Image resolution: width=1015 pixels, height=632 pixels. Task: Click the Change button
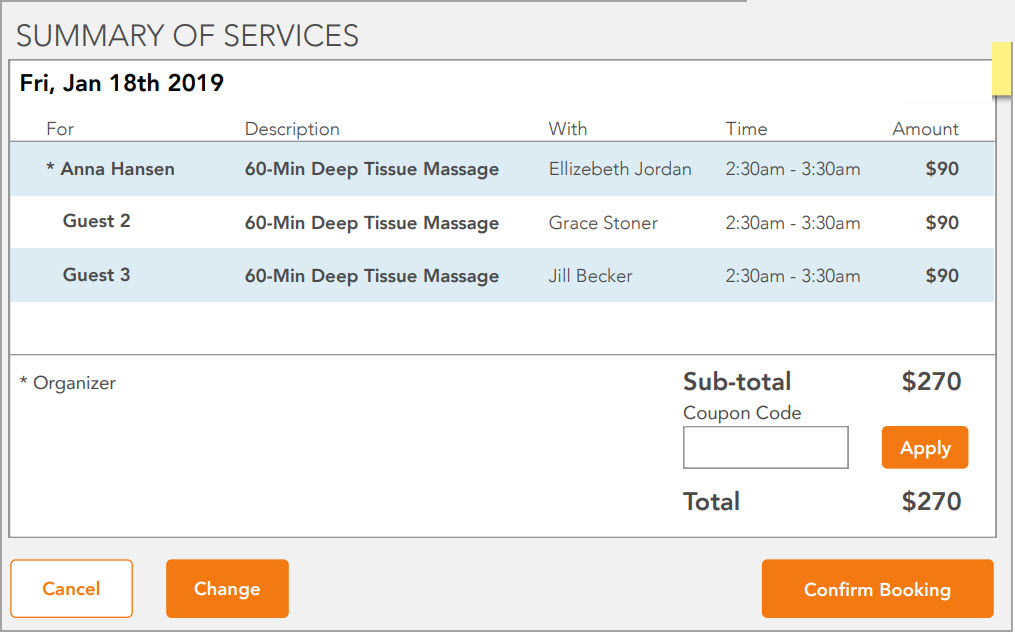point(227,589)
